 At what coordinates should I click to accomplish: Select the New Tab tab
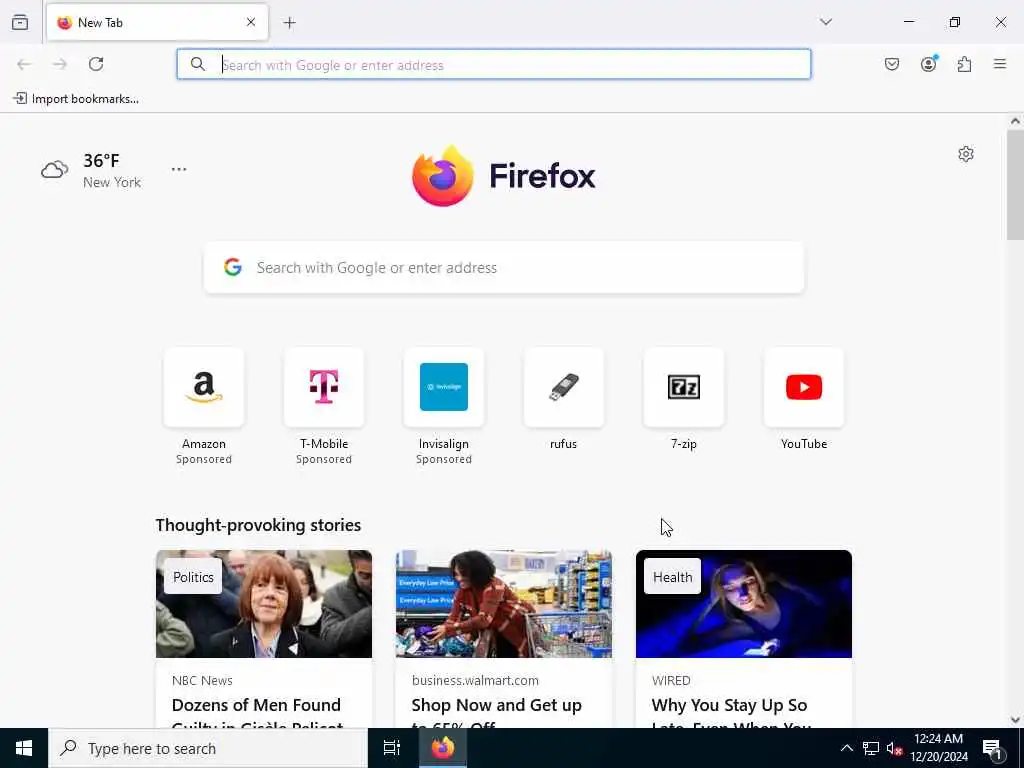pyautogui.click(x=157, y=22)
